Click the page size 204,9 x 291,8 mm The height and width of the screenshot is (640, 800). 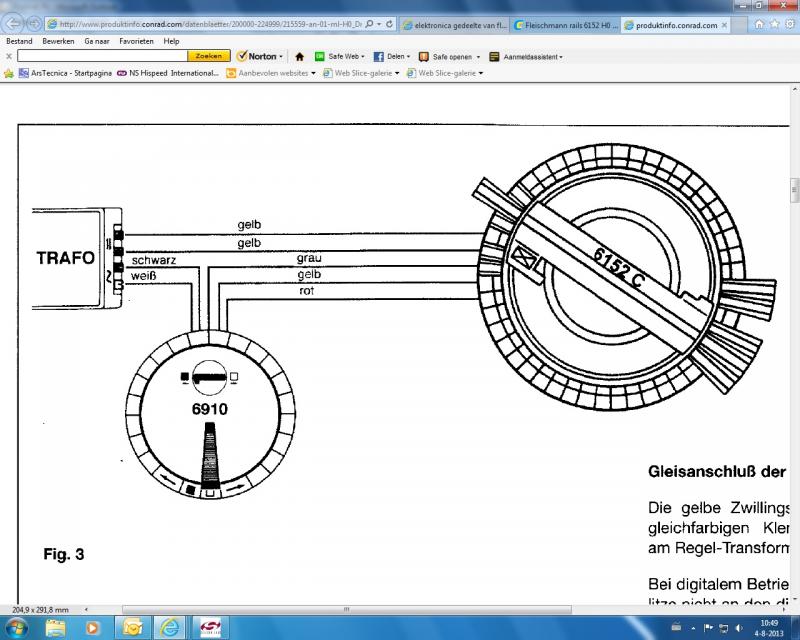point(40,610)
